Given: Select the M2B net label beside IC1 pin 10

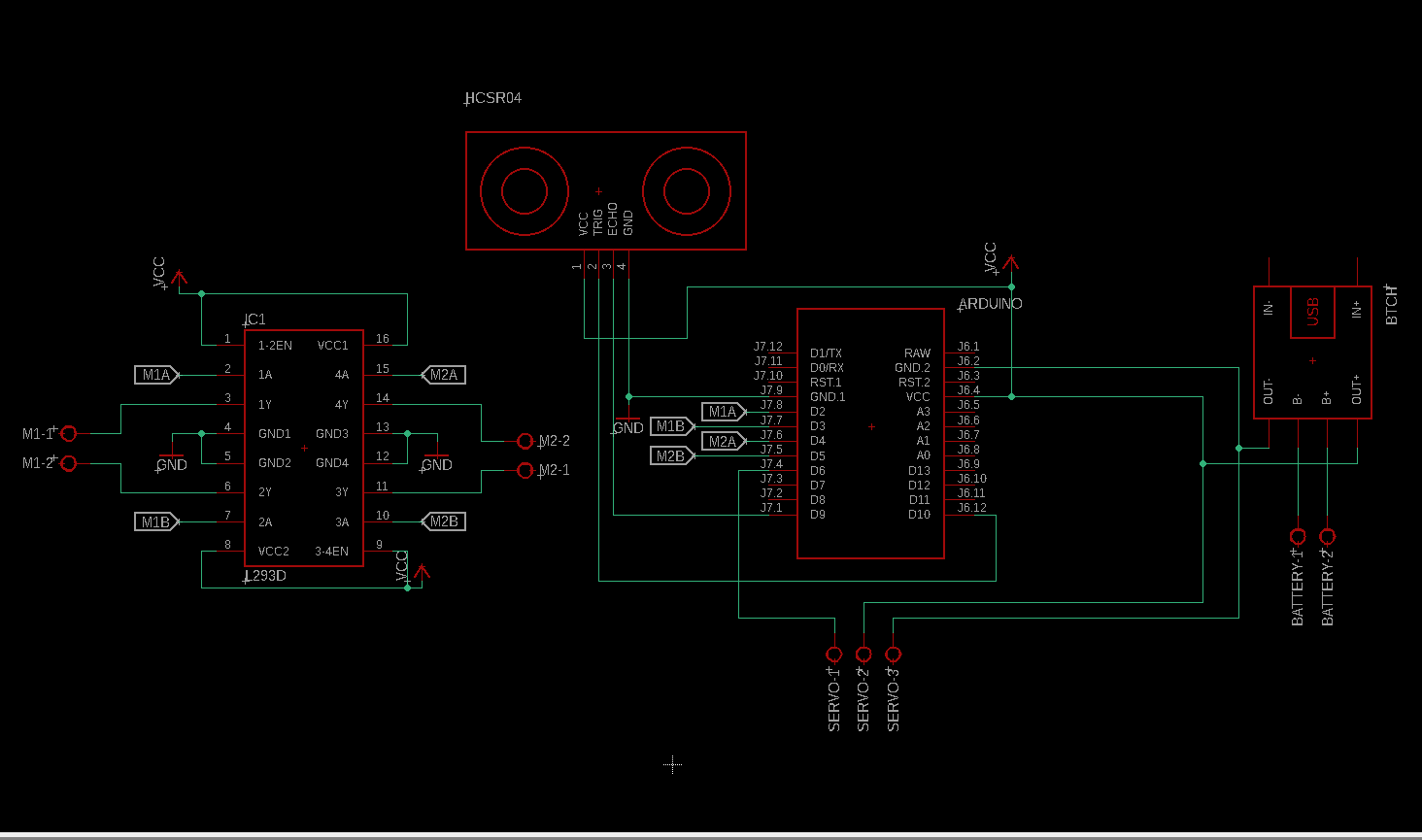Looking at the screenshot, I should pyautogui.click(x=444, y=521).
